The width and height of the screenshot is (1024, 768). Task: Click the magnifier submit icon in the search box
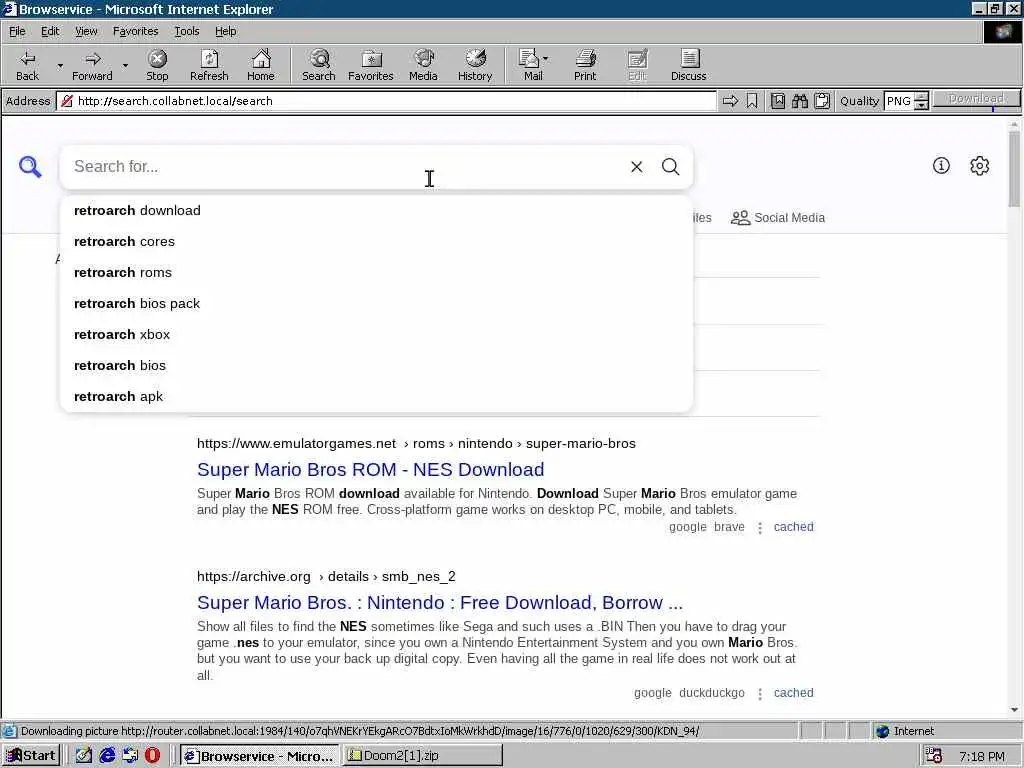tap(671, 167)
